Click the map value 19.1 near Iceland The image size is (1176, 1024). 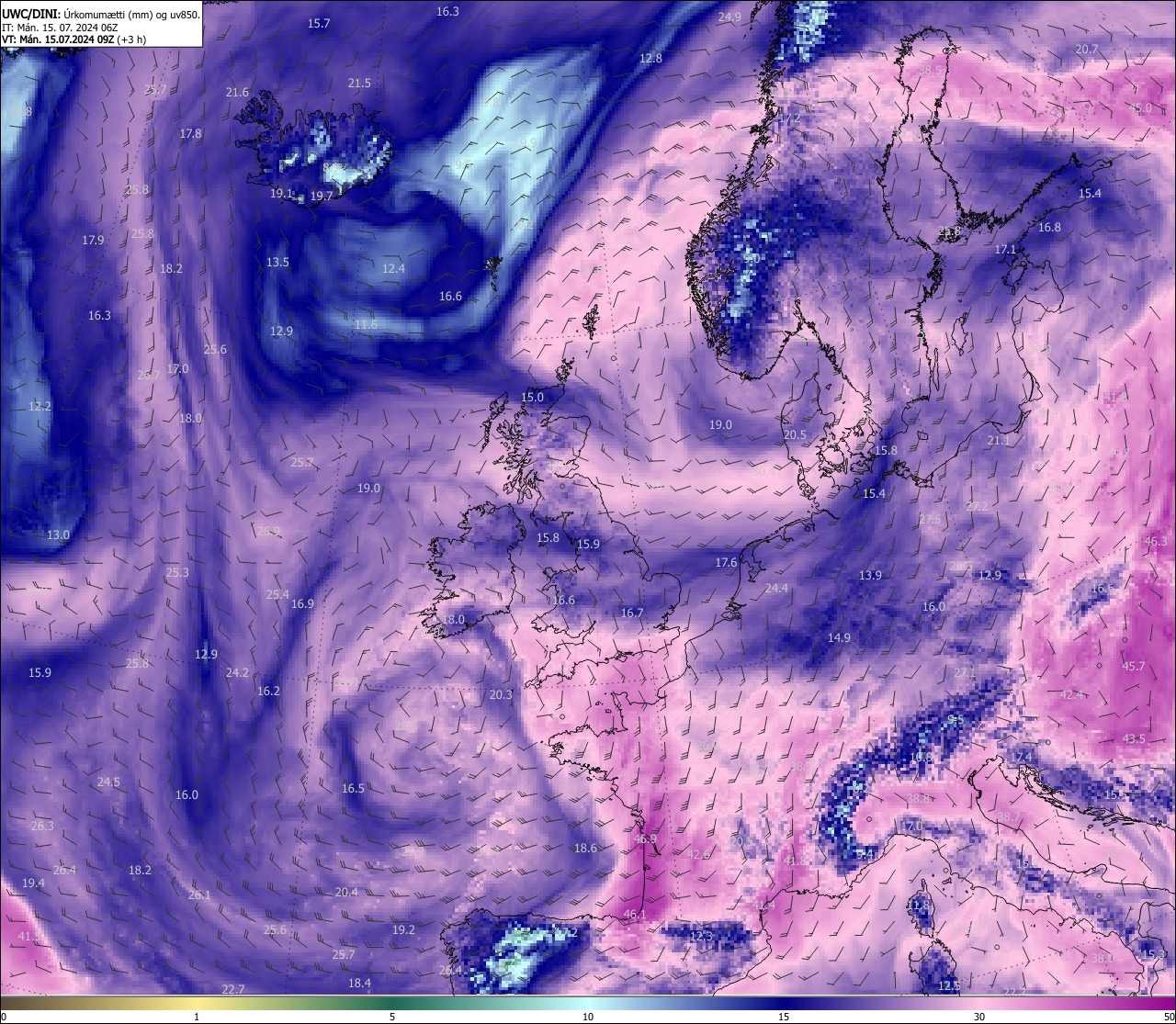(x=281, y=194)
